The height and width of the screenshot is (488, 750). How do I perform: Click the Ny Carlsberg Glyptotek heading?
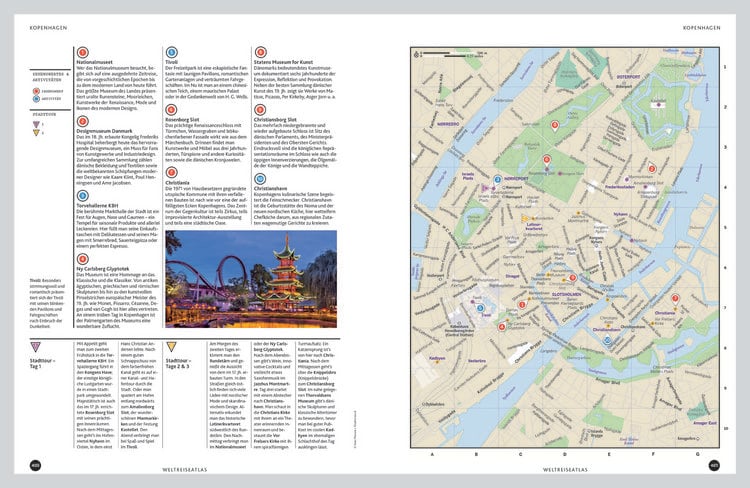coord(103,269)
